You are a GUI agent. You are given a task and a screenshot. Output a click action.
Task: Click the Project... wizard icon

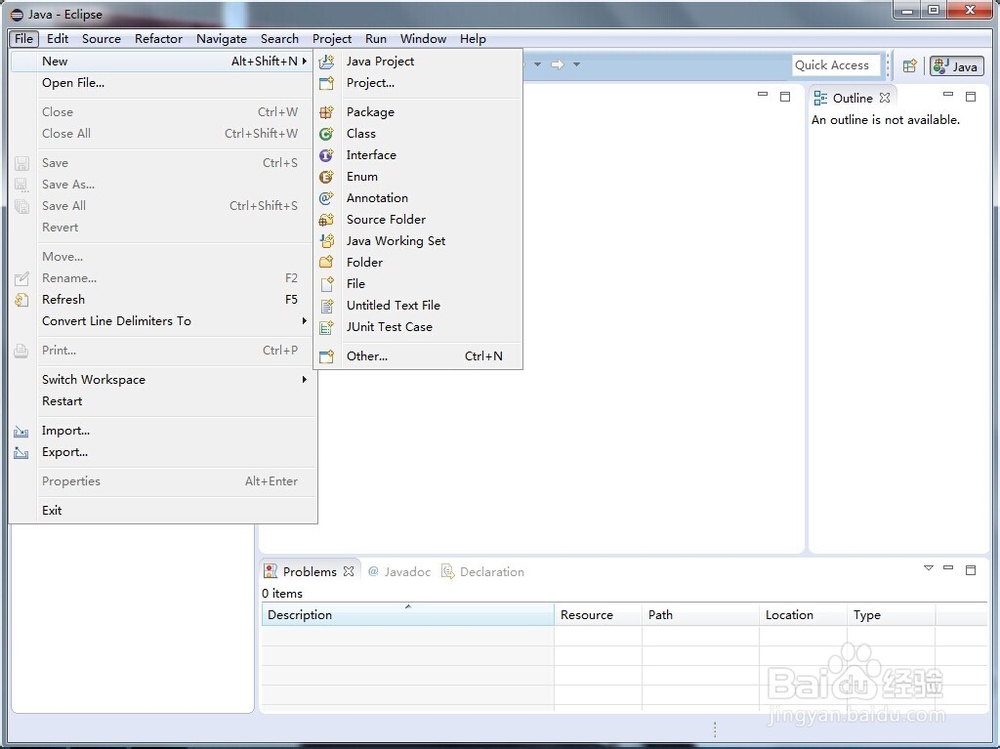(327, 83)
